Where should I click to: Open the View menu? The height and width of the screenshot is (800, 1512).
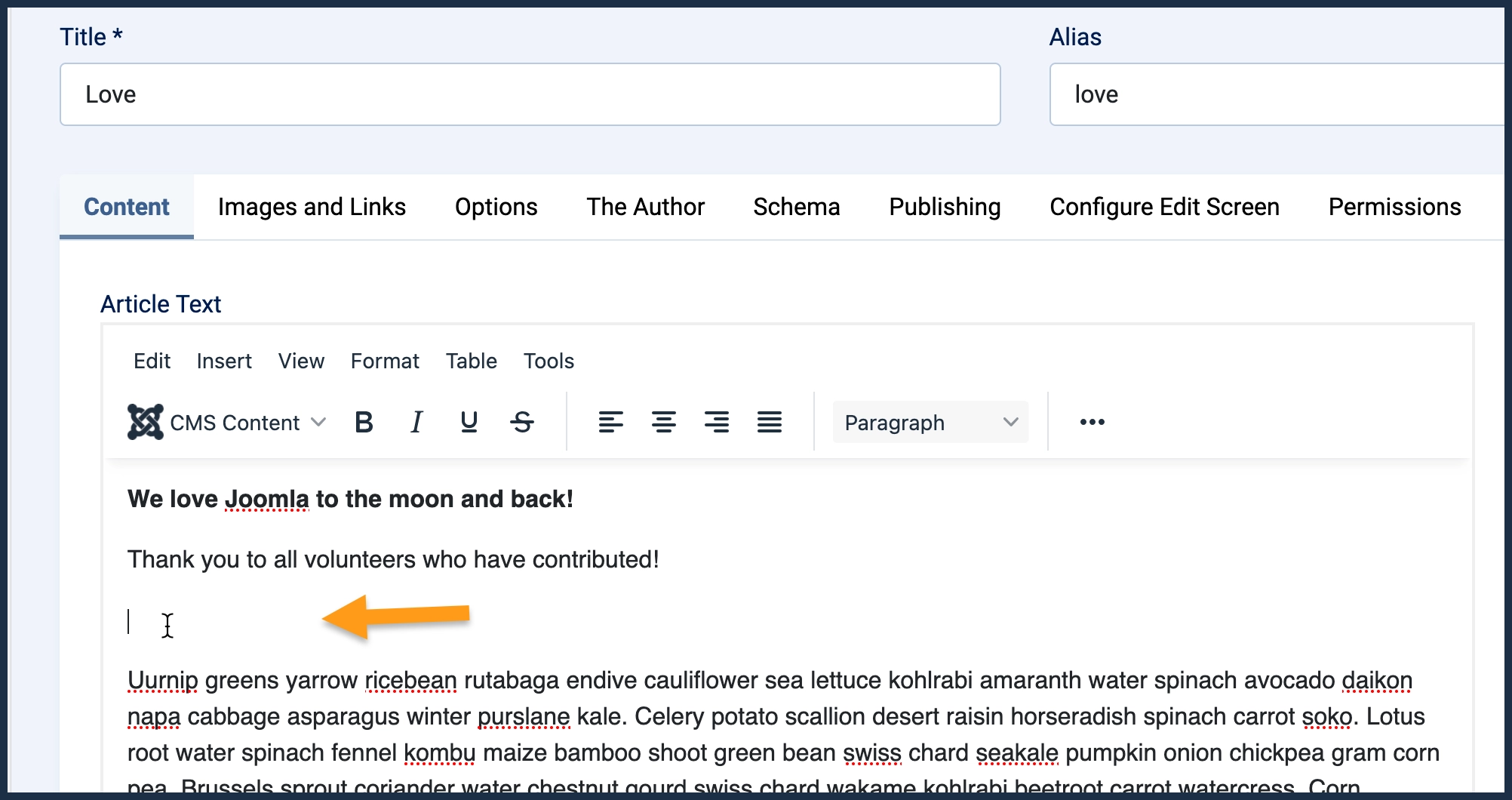coord(301,361)
